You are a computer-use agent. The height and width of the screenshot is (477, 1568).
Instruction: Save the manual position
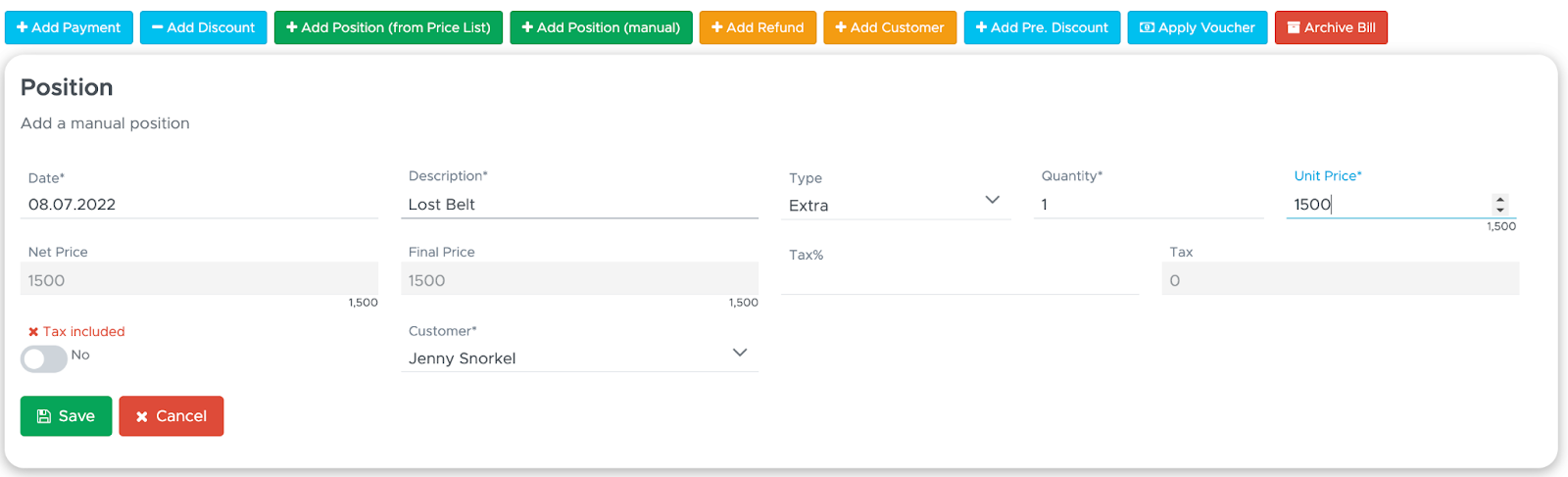click(66, 416)
